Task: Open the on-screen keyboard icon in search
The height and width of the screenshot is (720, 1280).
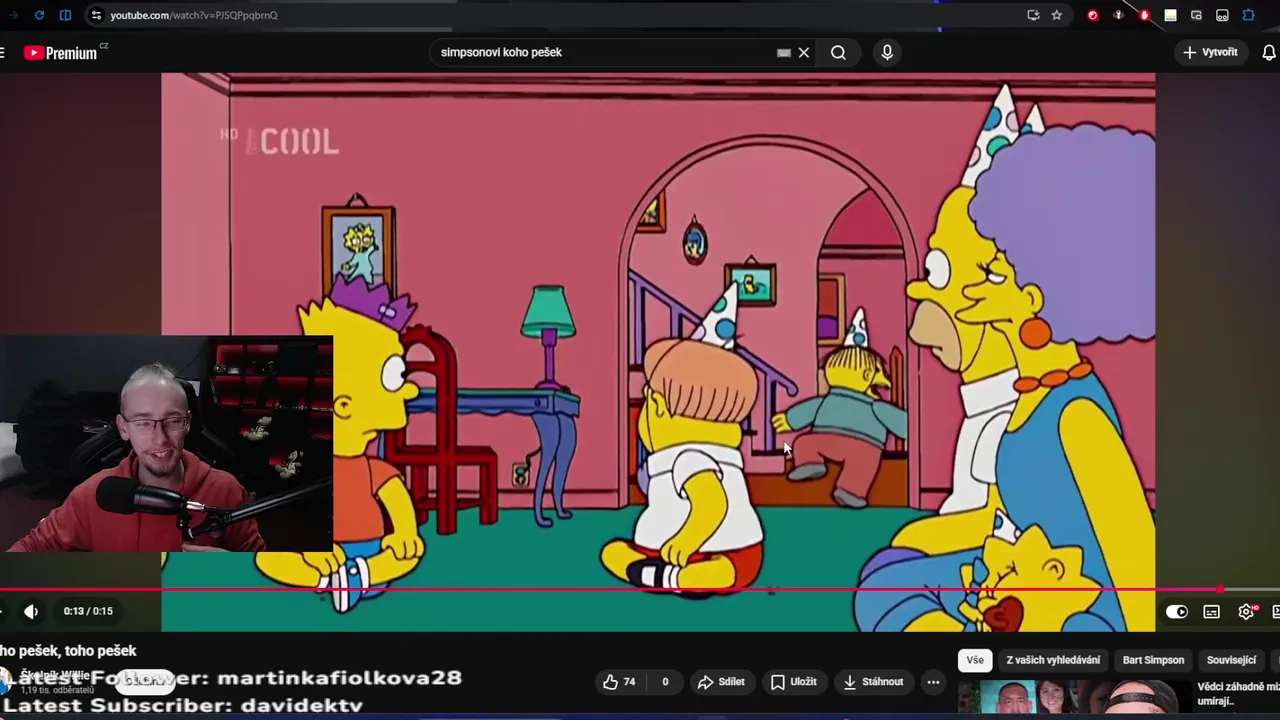Action: coord(784,52)
